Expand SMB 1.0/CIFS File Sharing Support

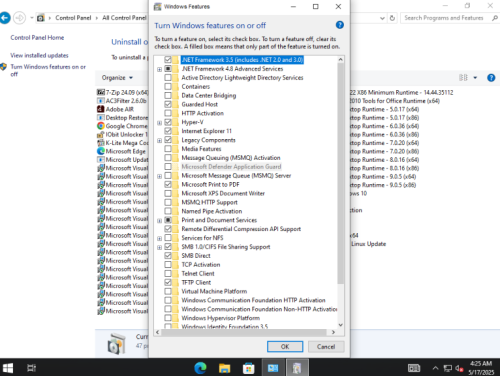(x=159, y=247)
